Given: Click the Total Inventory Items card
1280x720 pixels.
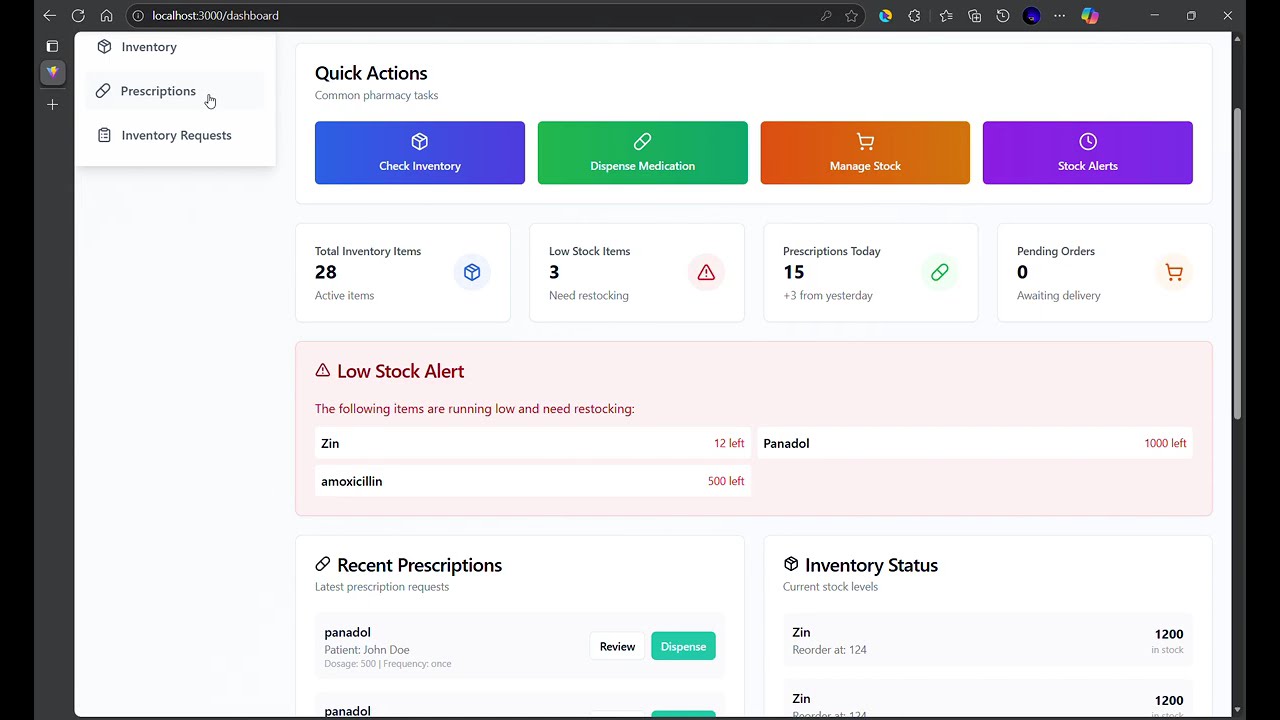Looking at the screenshot, I should (x=403, y=273).
